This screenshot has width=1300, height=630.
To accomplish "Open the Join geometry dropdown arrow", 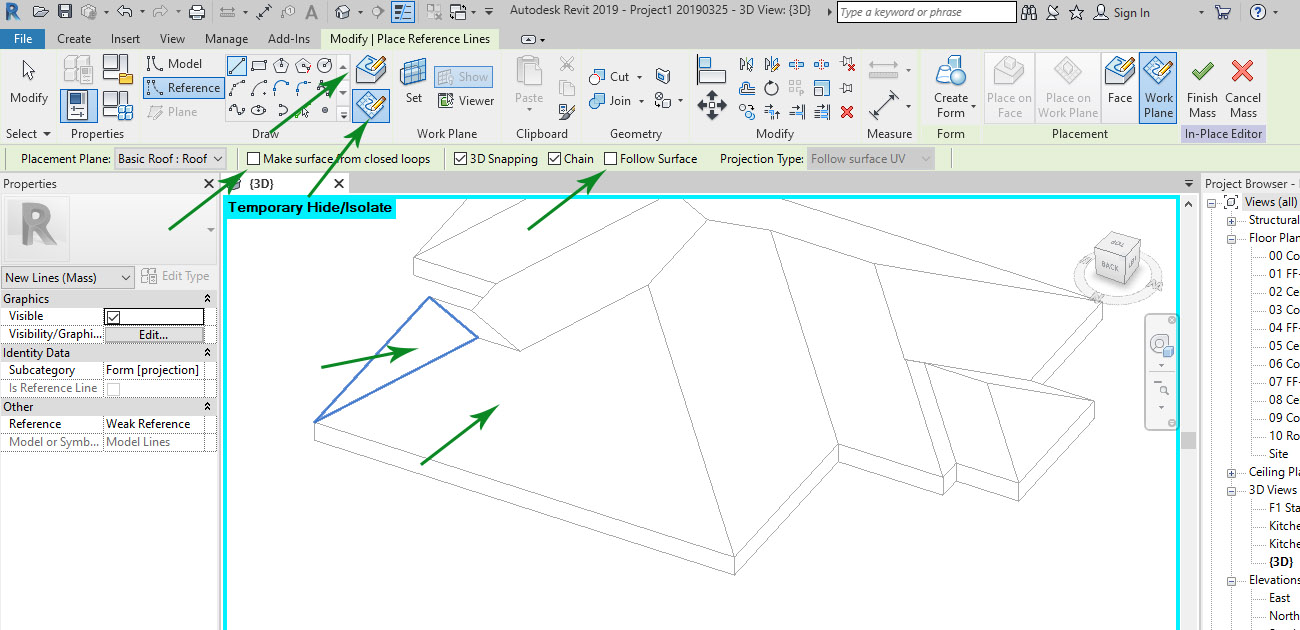I will click(x=641, y=100).
